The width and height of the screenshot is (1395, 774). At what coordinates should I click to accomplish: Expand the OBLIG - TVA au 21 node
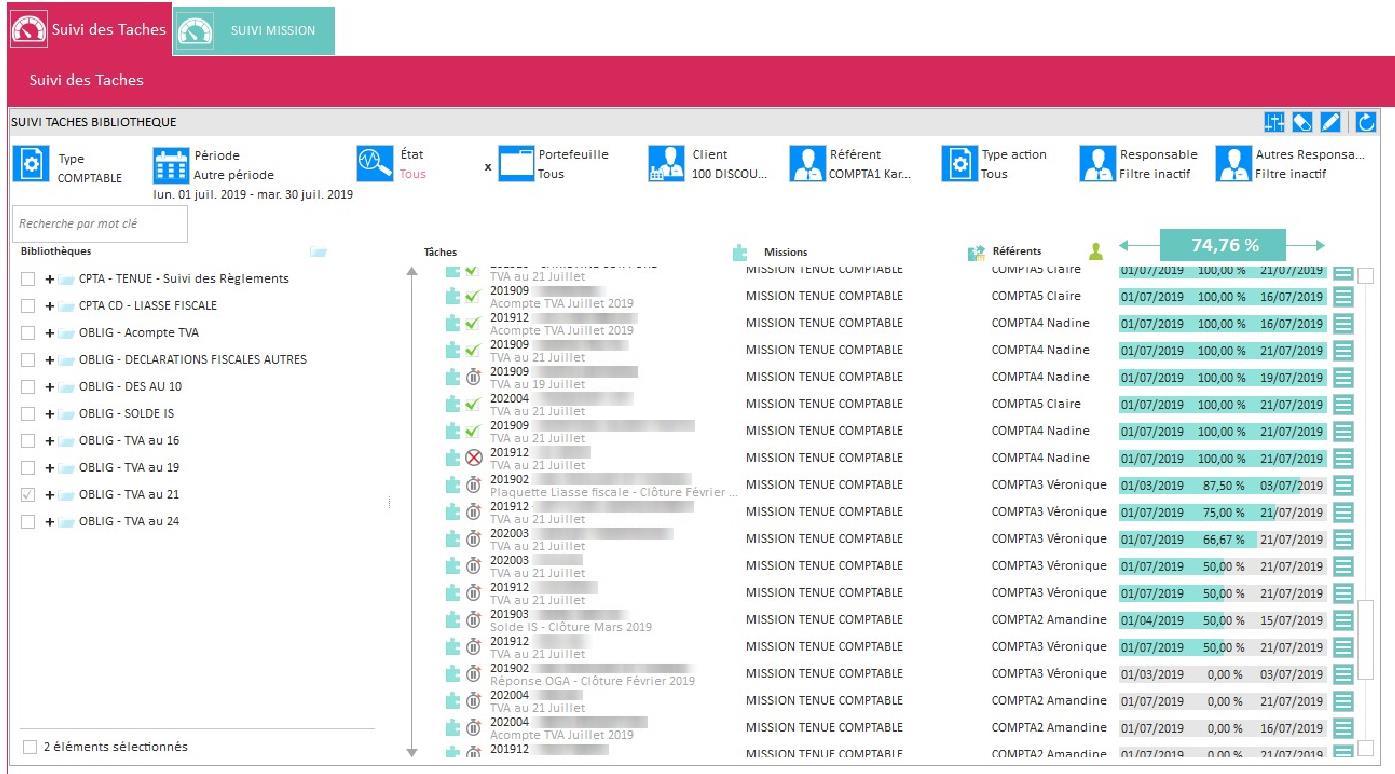50,495
